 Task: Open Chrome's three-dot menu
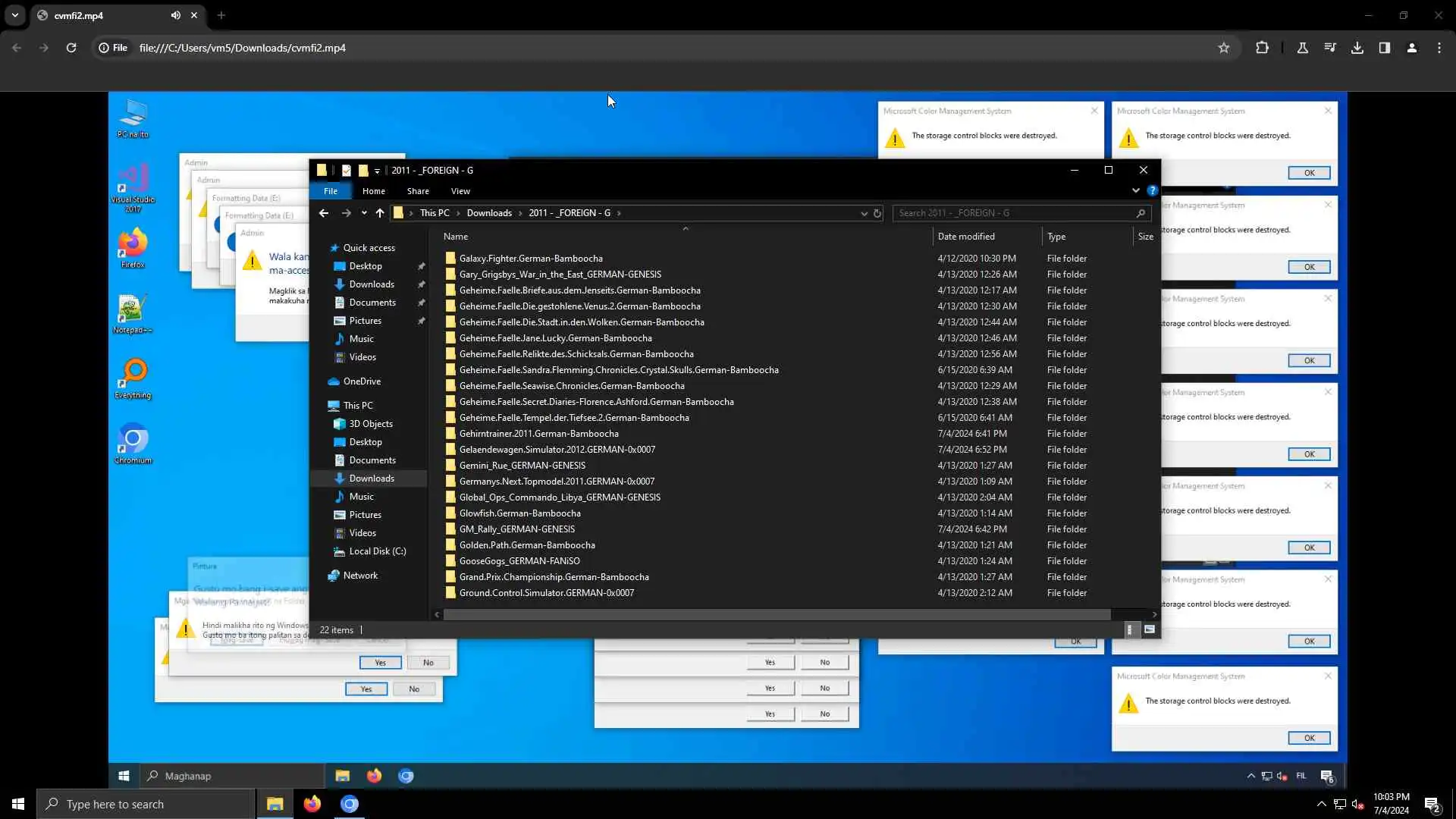click(1439, 48)
